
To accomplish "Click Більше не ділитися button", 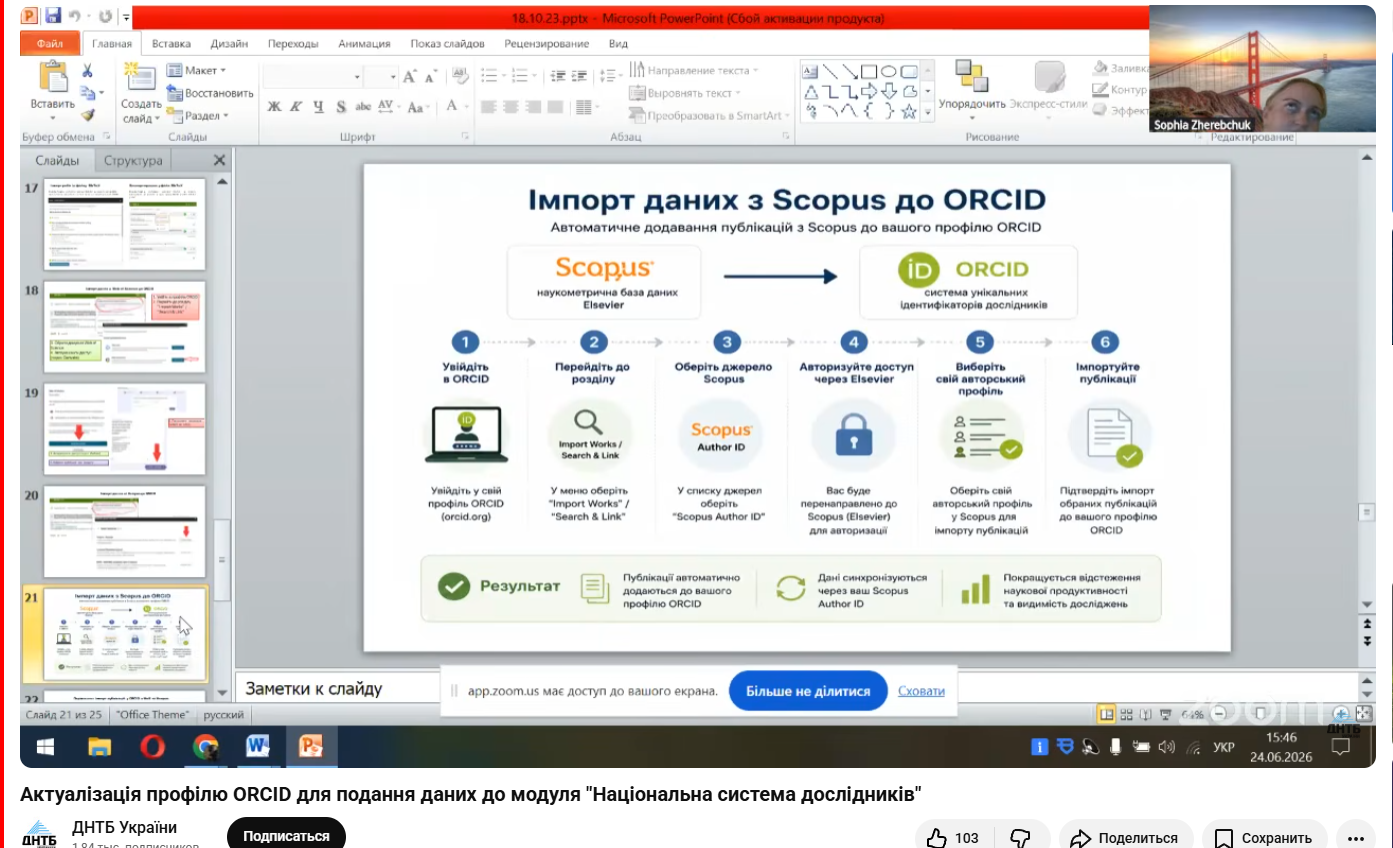I will click(x=808, y=691).
